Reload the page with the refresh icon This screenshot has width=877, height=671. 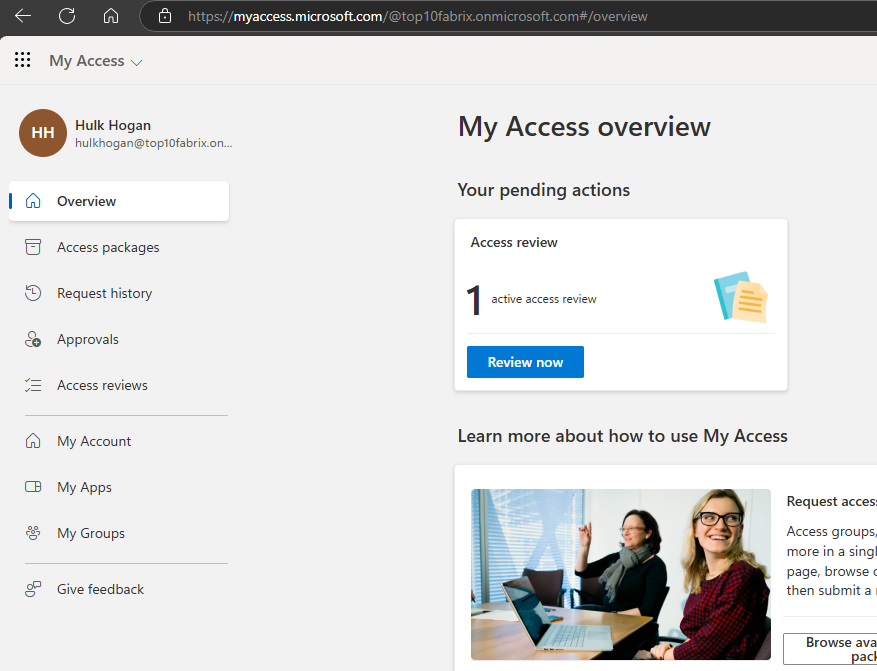pos(67,16)
